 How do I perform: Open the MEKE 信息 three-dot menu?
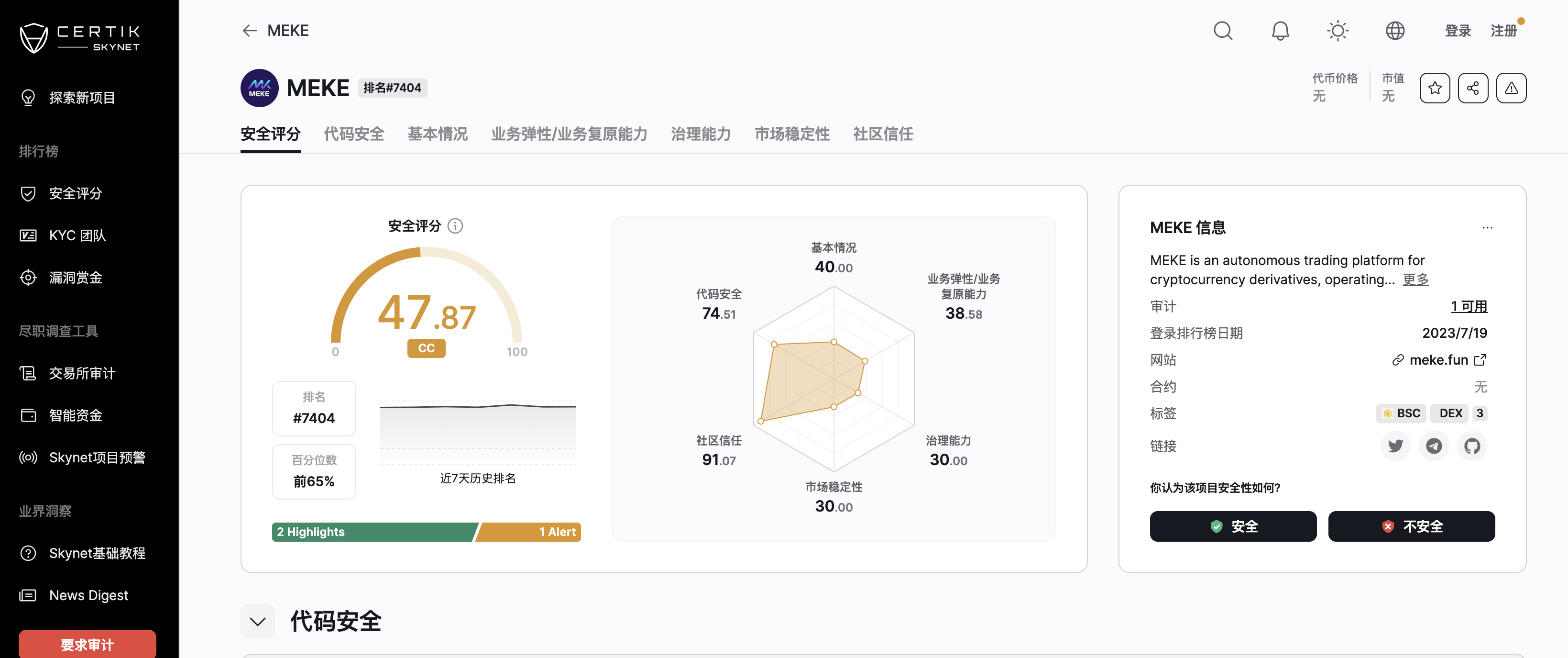point(1487,228)
